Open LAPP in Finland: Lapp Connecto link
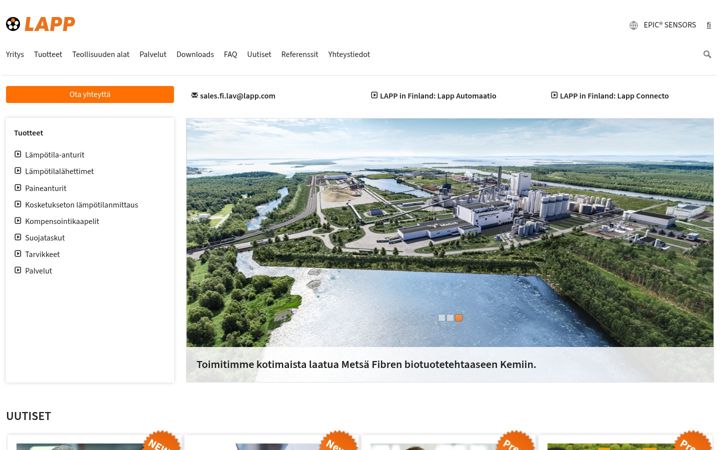 click(x=614, y=96)
